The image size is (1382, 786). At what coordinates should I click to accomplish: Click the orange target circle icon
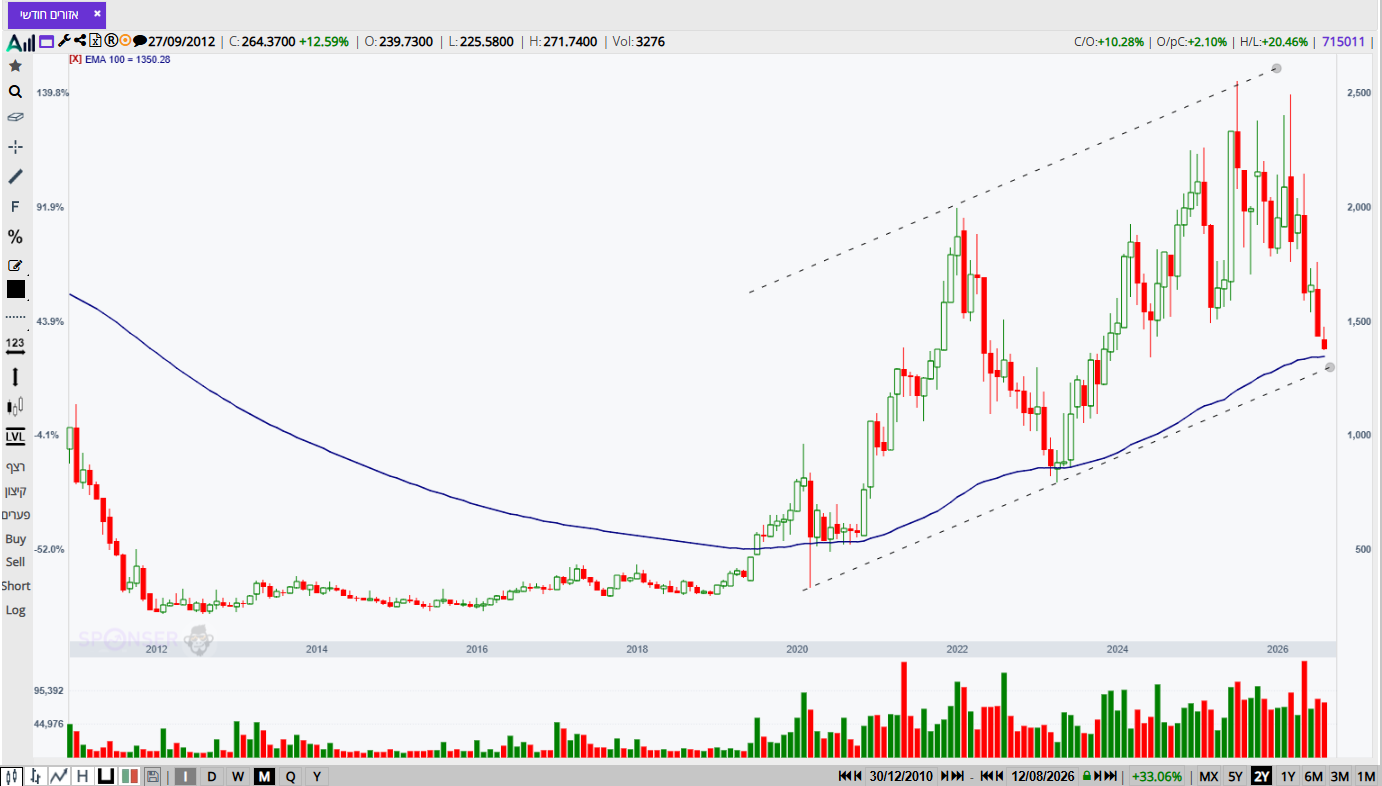[125, 41]
